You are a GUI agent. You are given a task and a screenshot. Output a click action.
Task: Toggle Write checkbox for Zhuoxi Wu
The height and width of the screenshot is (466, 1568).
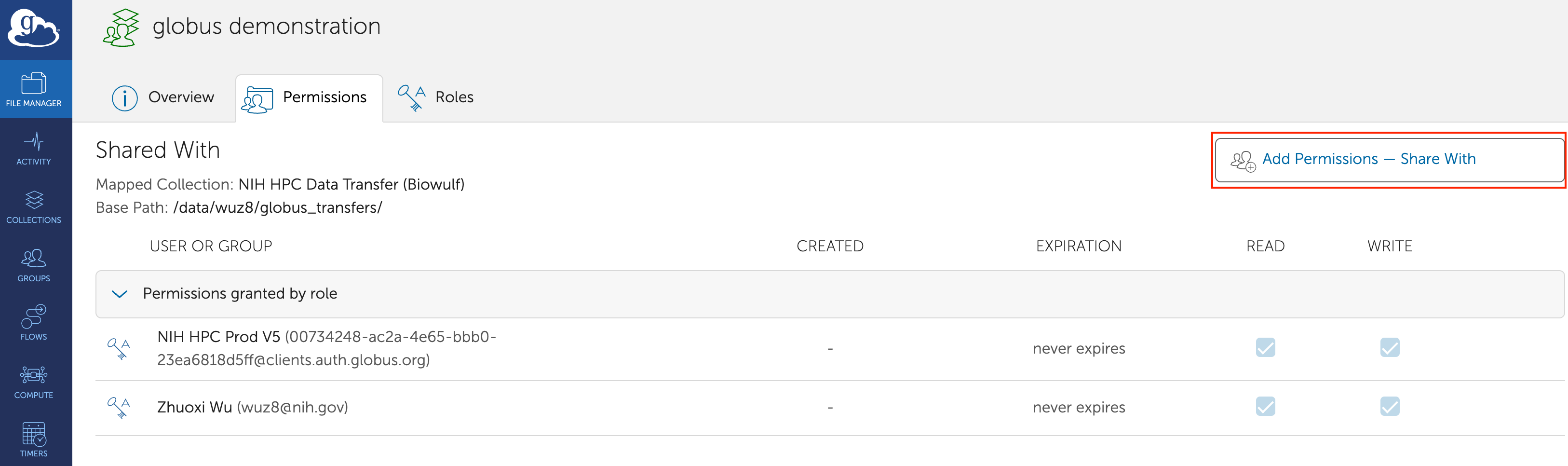(x=1389, y=406)
